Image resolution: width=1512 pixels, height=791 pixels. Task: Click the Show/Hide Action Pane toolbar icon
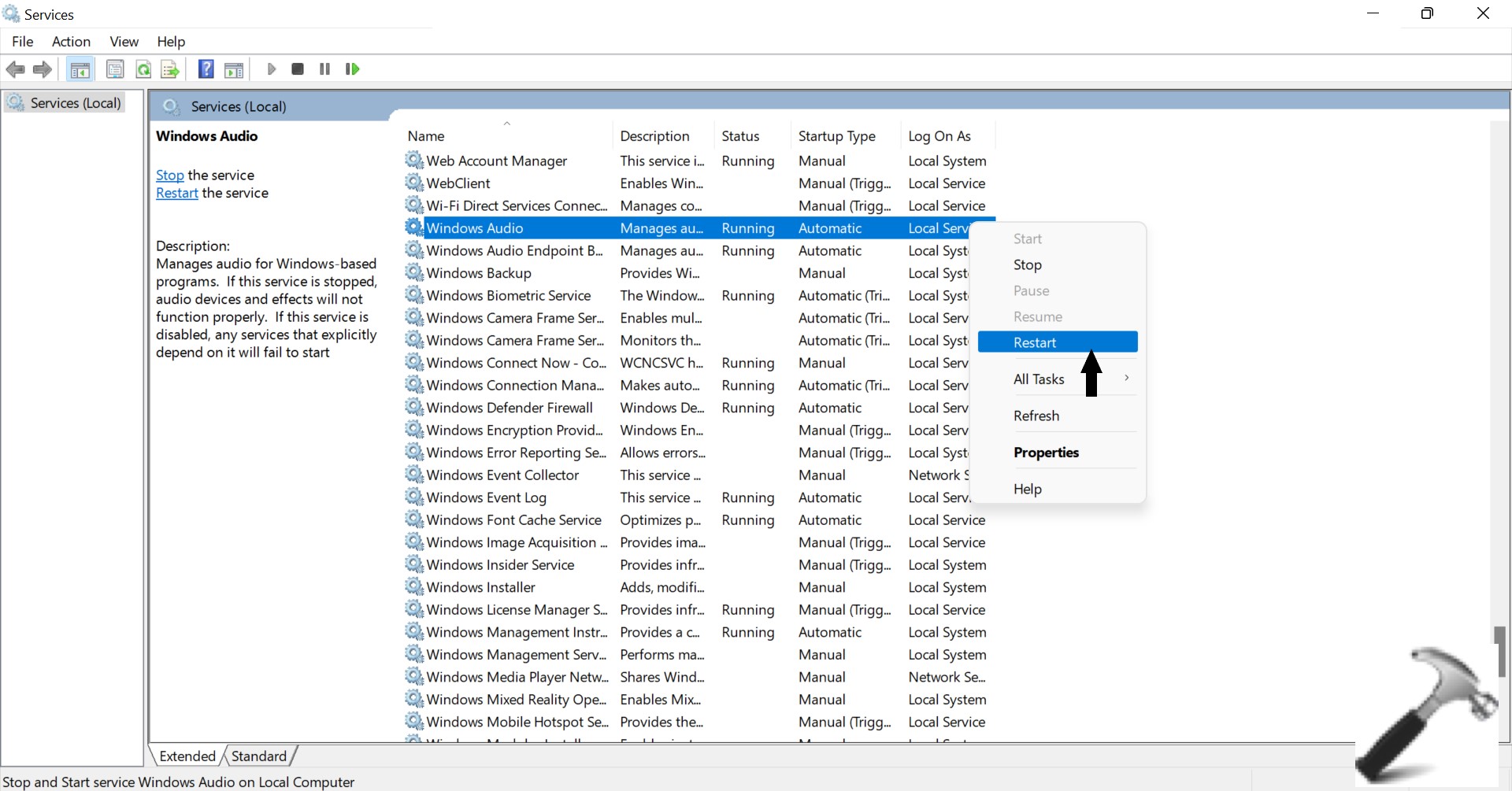[x=234, y=70]
